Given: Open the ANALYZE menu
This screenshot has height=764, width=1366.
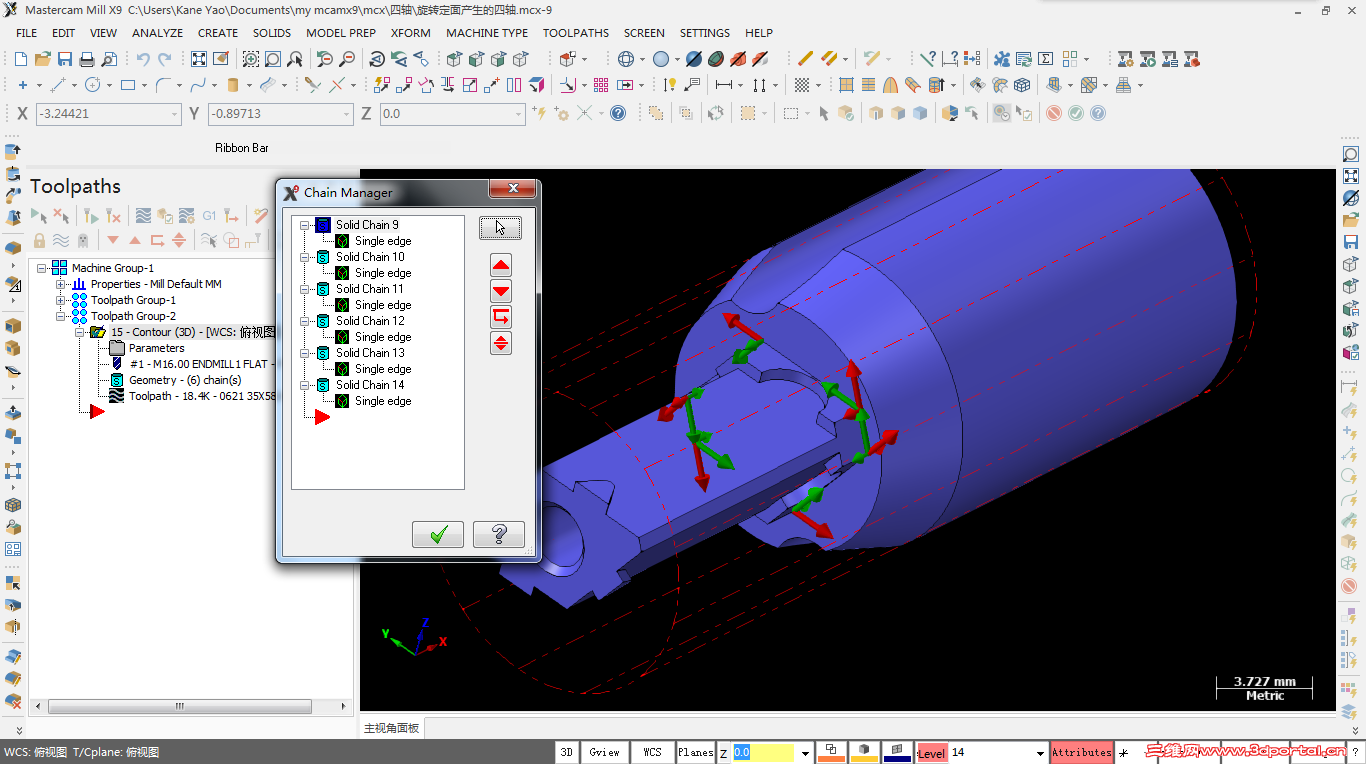Looking at the screenshot, I should pos(158,33).
